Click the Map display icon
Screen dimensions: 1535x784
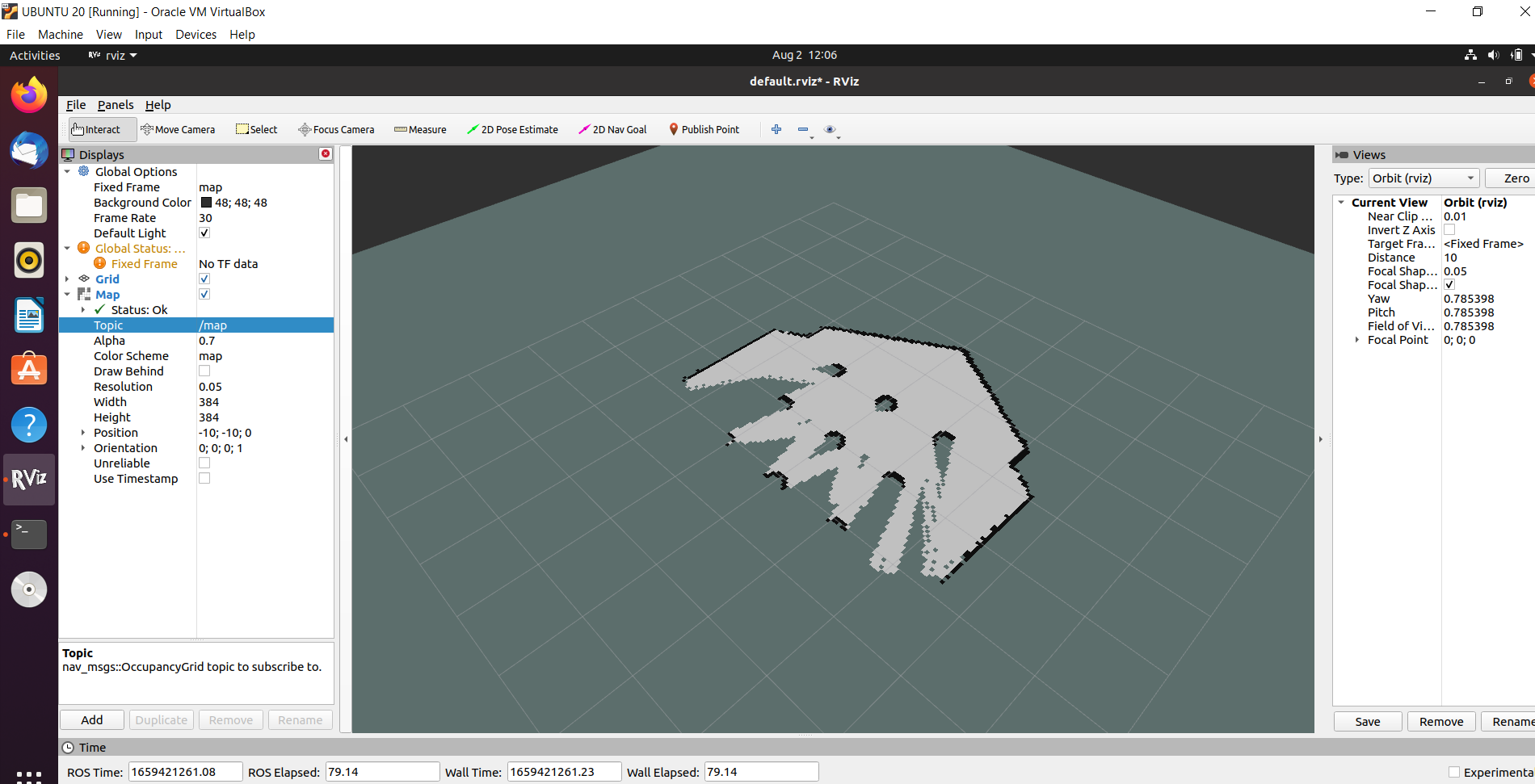pyautogui.click(x=84, y=294)
